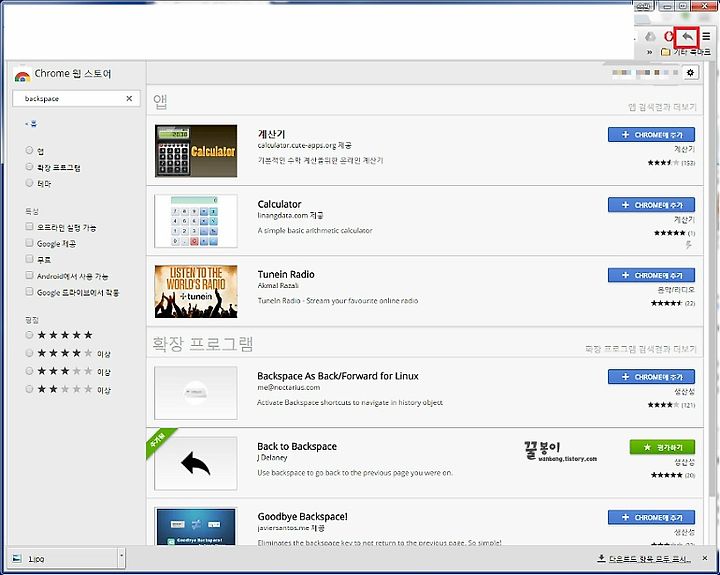Click the red C extension icon
The image size is (720, 575).
[668, 36]
